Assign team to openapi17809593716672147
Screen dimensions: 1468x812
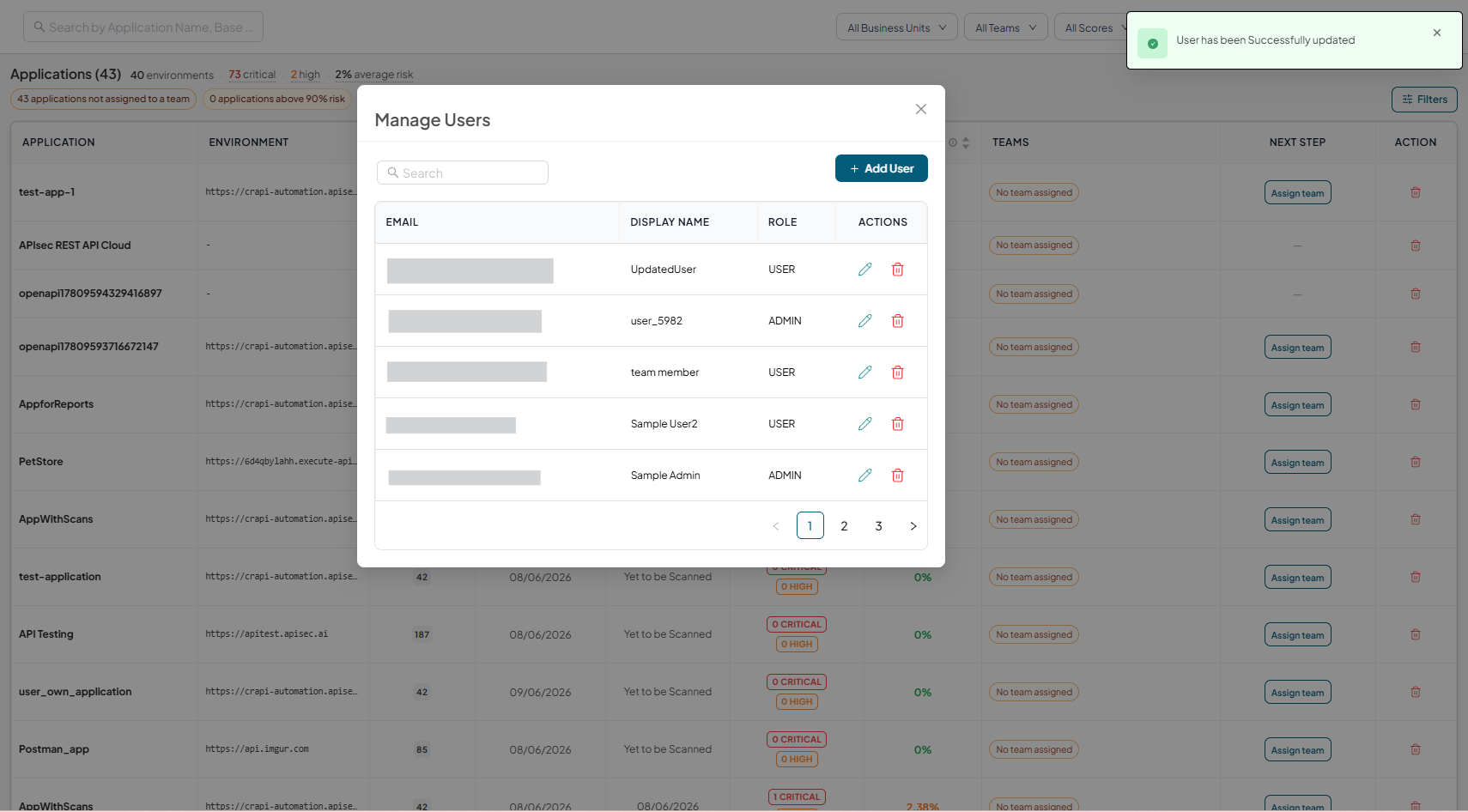click(x=1297, y=347)
